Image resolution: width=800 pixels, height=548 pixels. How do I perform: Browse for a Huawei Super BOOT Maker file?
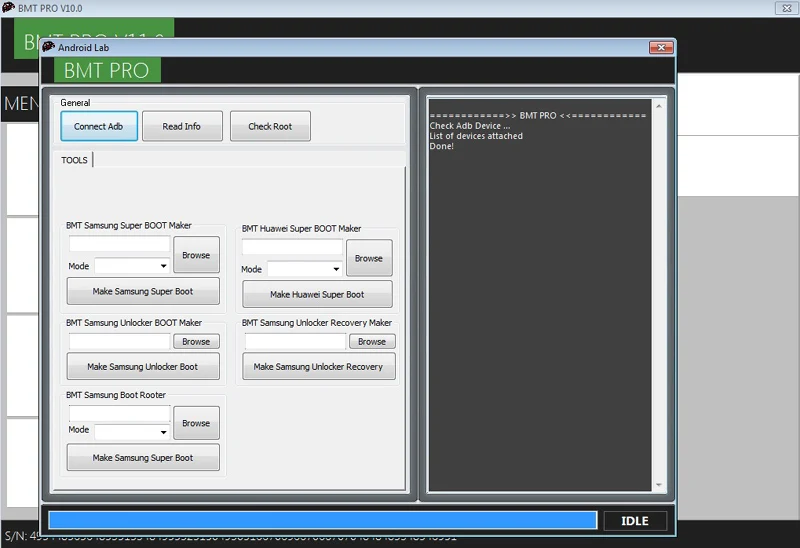(x=369, y=258)
